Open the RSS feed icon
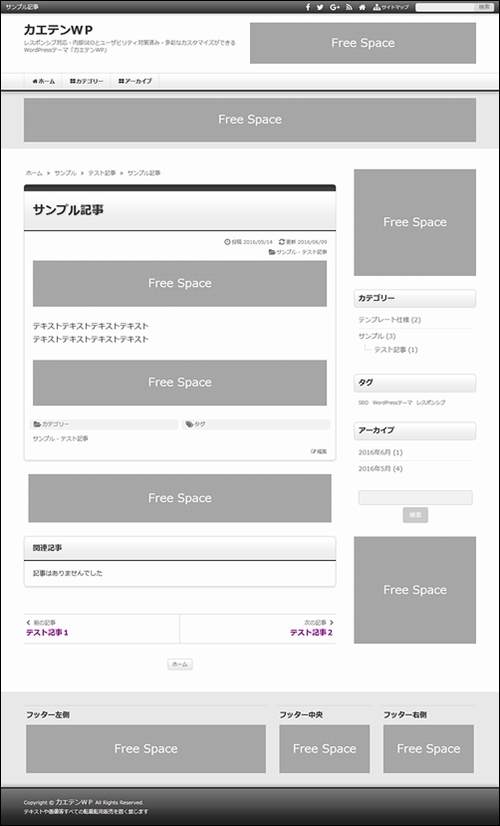 pyautogui.click(x=349, y=7)
